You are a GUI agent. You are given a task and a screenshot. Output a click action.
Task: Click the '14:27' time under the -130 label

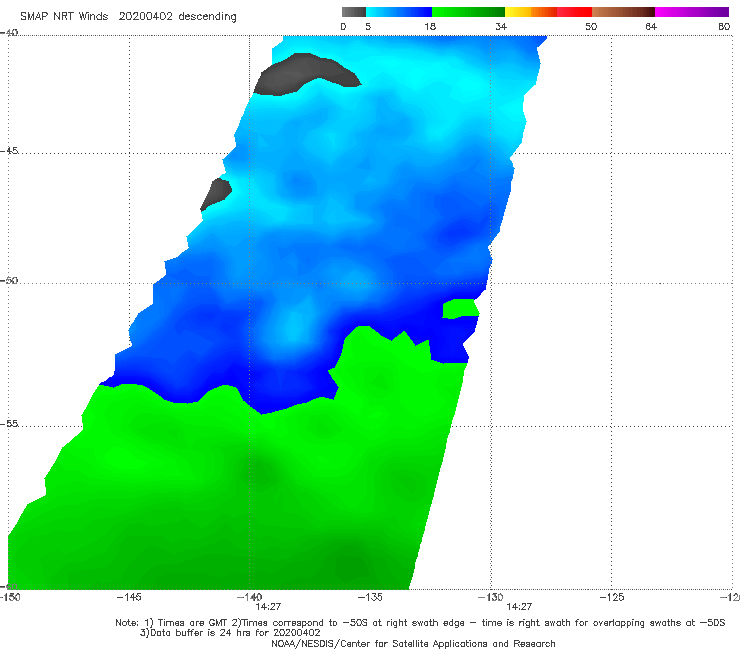click(519, 607)
